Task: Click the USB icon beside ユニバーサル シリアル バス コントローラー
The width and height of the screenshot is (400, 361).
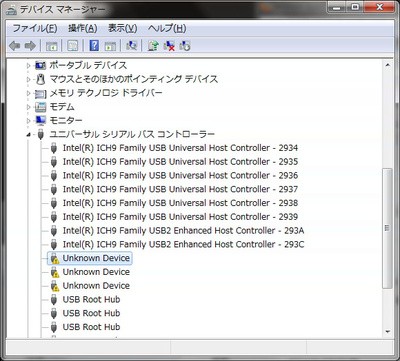Action: coord(41,134)
